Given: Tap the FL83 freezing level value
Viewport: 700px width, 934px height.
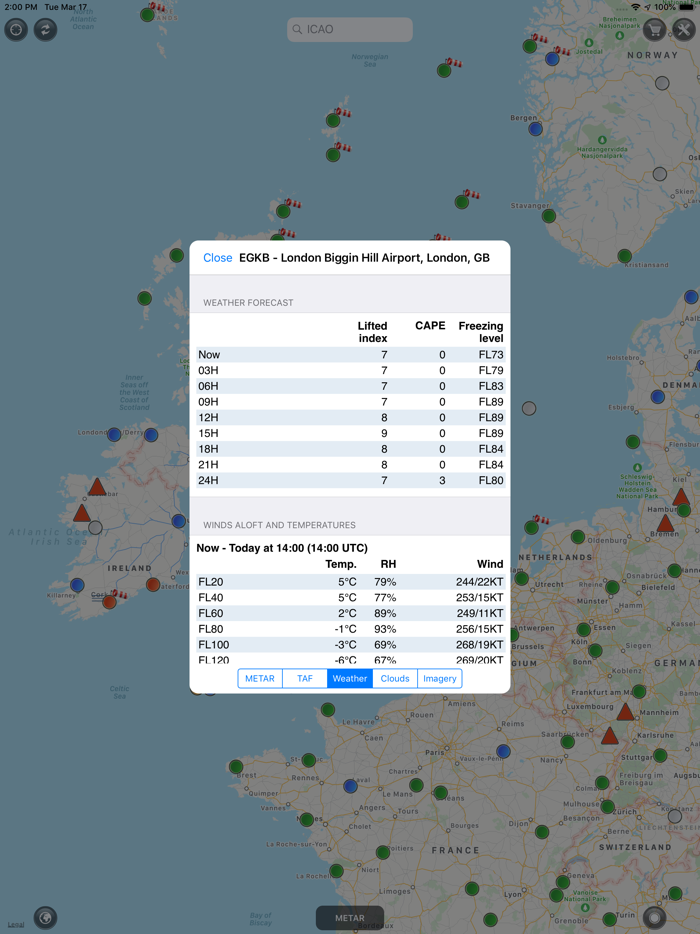Looking at the screenshot, I should tap(491, 386).
